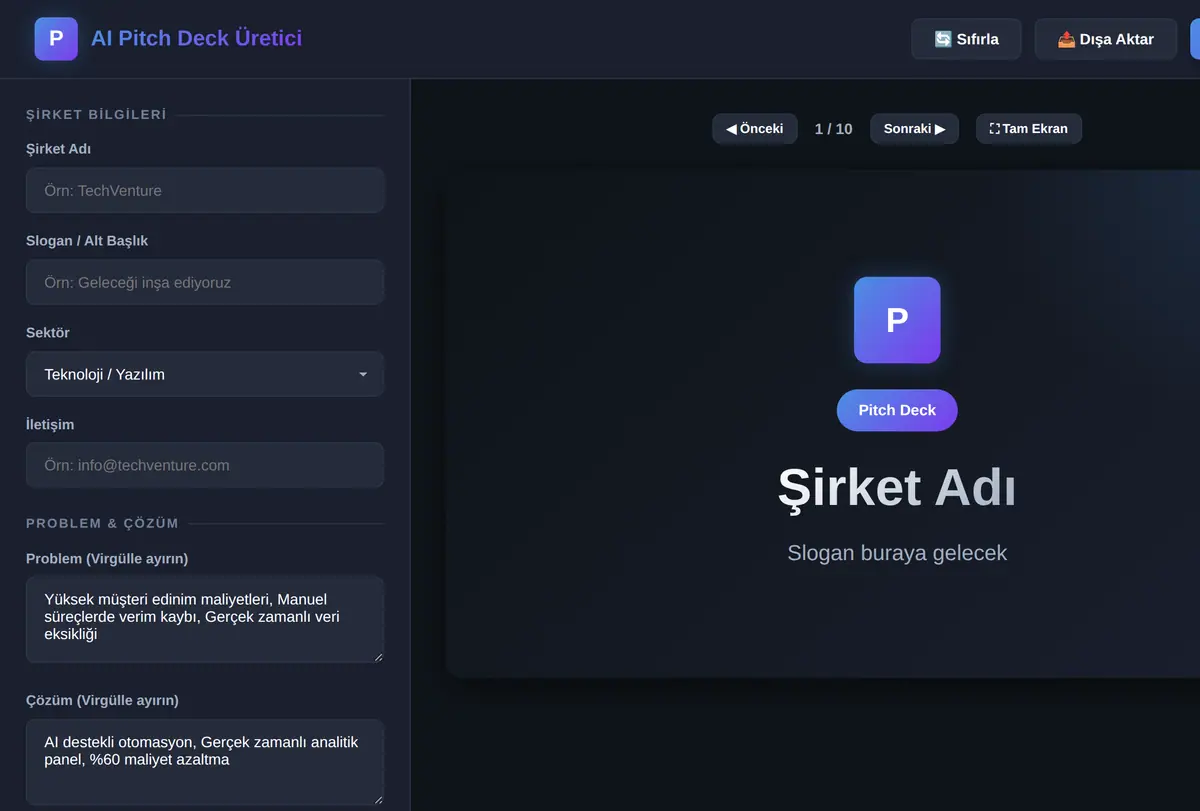
Task: Click the Problem (Virgülle ayırın) label
Action: (x=107, y=558)
